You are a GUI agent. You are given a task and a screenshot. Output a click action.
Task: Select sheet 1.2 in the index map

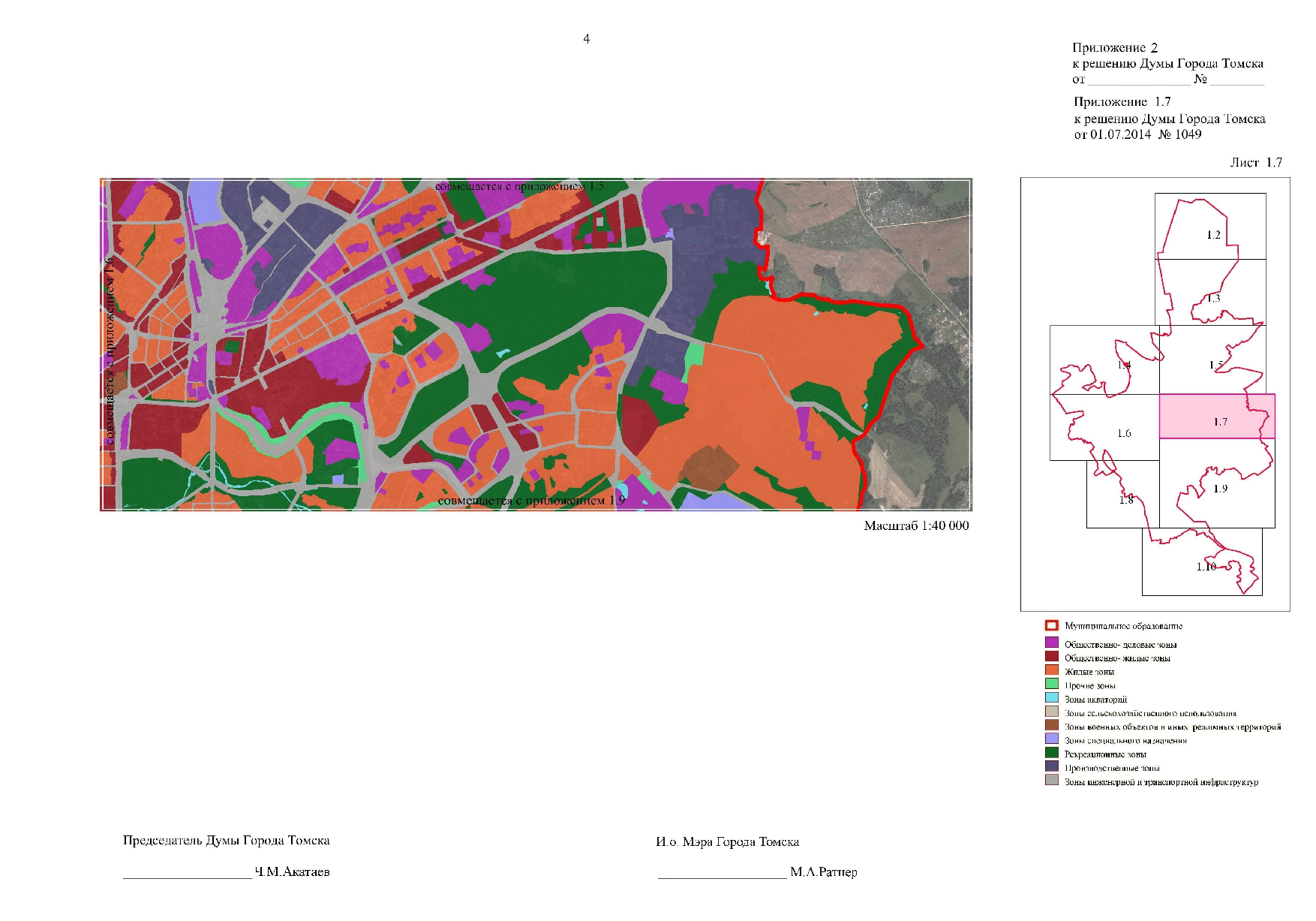pos(1210,227)
